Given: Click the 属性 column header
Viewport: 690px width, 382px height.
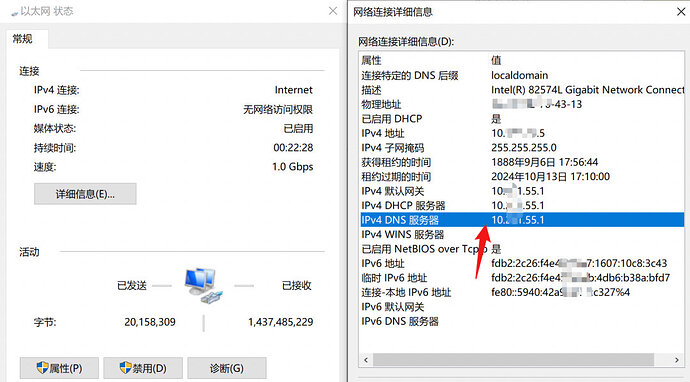Looking at the screenshot, I should pos(371,60).
